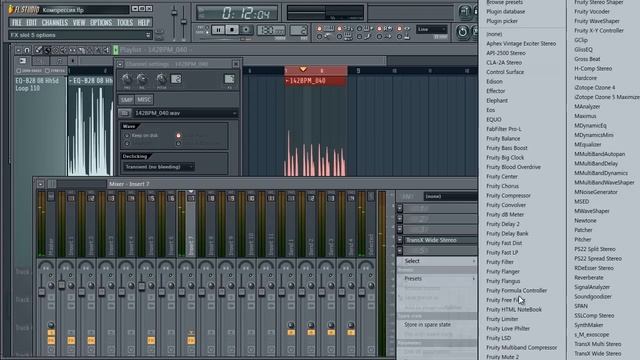
Task: Click the note icon tab in playlist browser
Action: 59,61
